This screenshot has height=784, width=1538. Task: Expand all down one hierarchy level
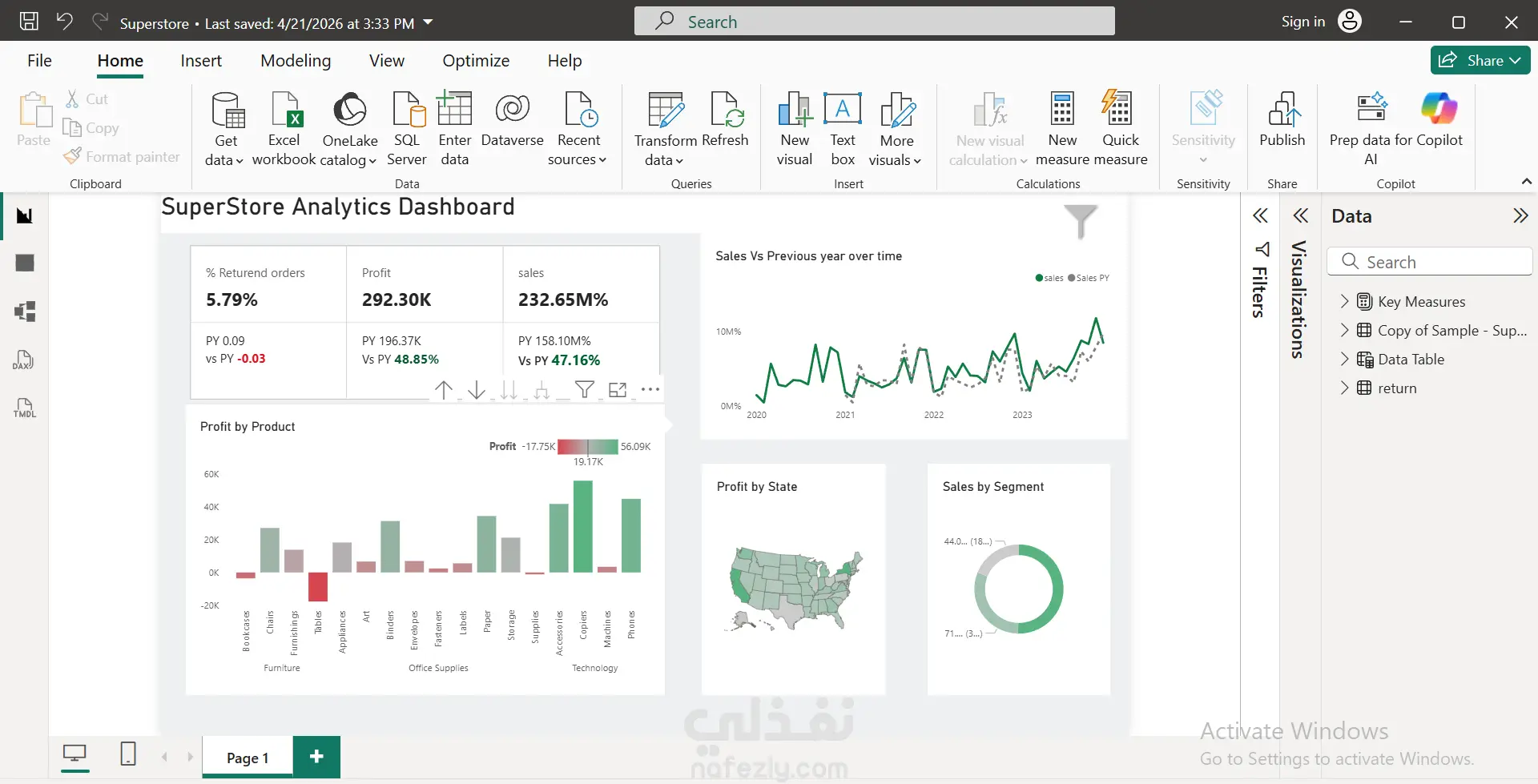542,390
